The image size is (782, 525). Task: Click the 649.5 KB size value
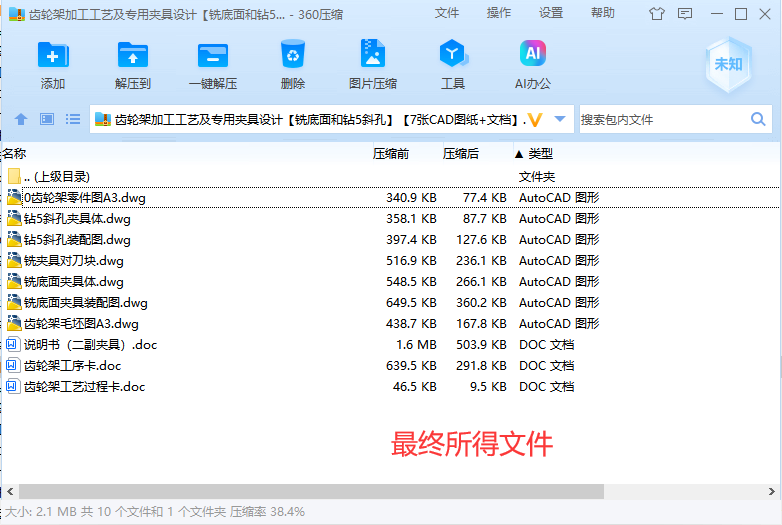tap(411, 303)
